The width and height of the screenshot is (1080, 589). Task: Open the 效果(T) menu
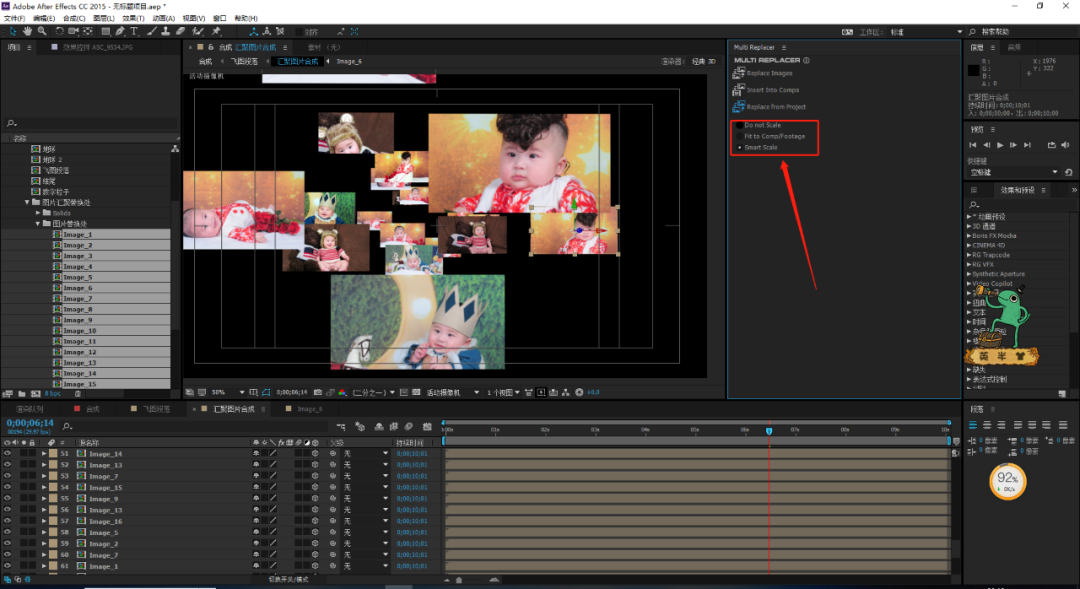click(133, 18)
